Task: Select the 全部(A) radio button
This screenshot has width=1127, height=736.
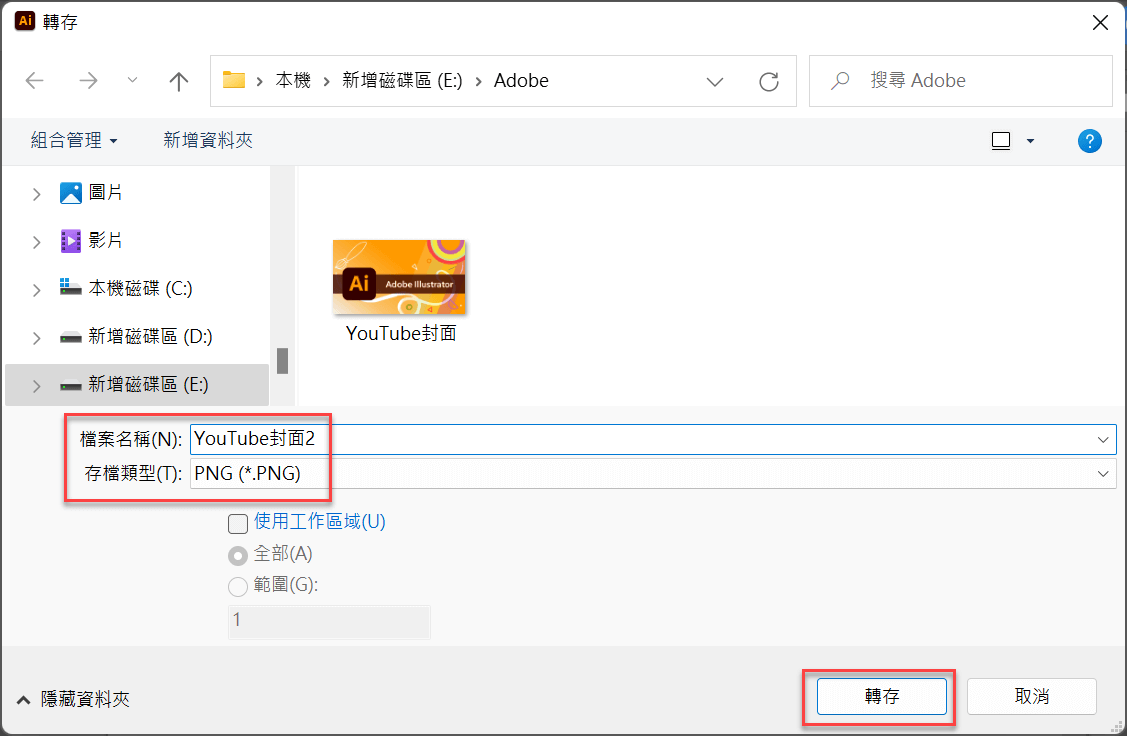Action: click(238, 556)
